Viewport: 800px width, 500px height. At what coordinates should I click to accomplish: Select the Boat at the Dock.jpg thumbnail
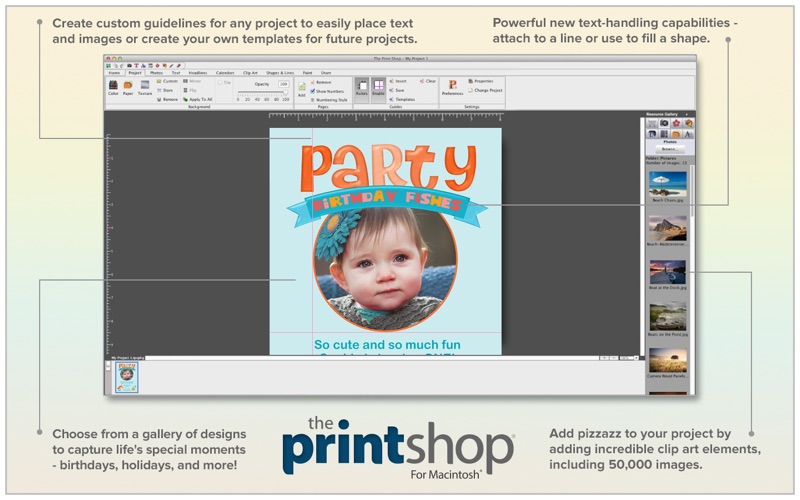click(667, 272)
